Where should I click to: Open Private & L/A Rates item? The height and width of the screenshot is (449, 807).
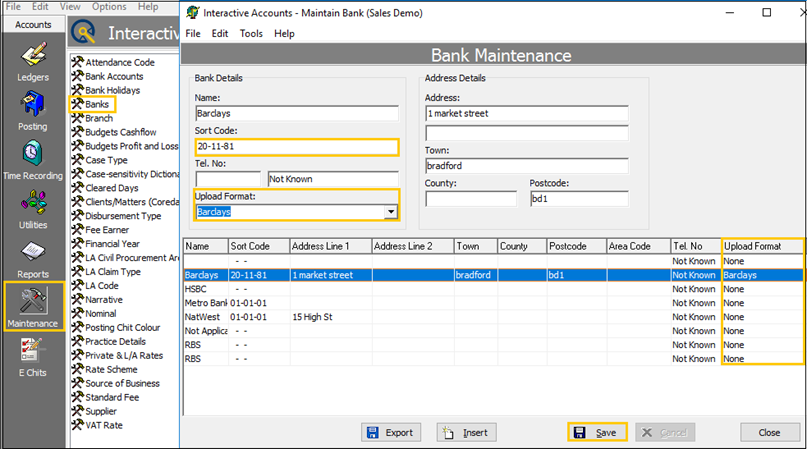click(124, 355)
